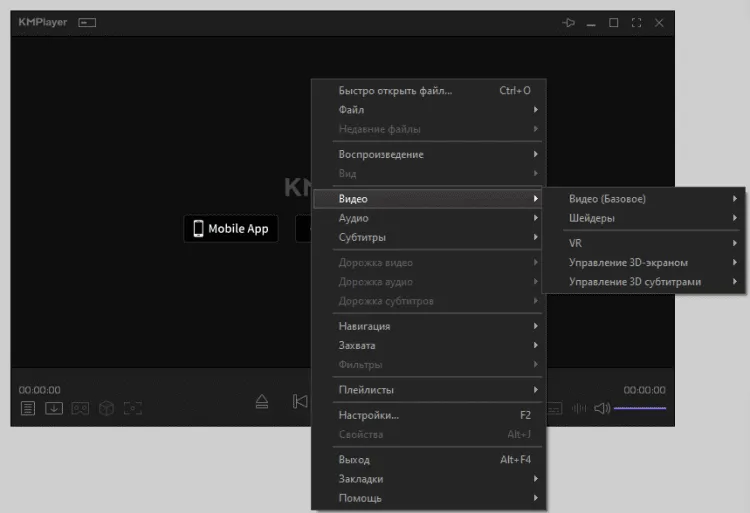Click the F2 shortcut next to Настройки
Screen dimensions: 750x513
pyautogui.click(x=525, y=415)
